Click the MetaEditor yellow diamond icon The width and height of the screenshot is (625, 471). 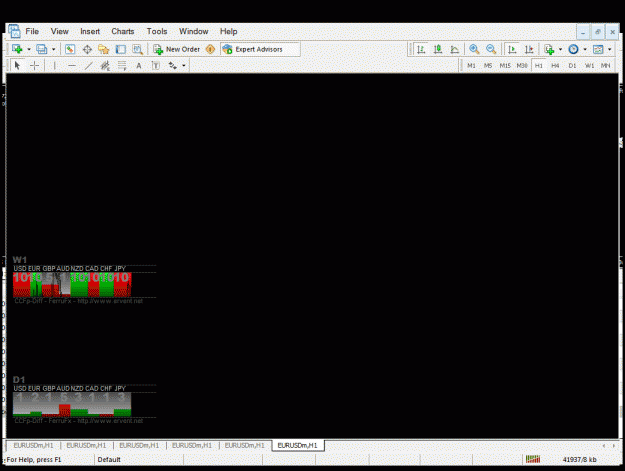click(210, 49)
